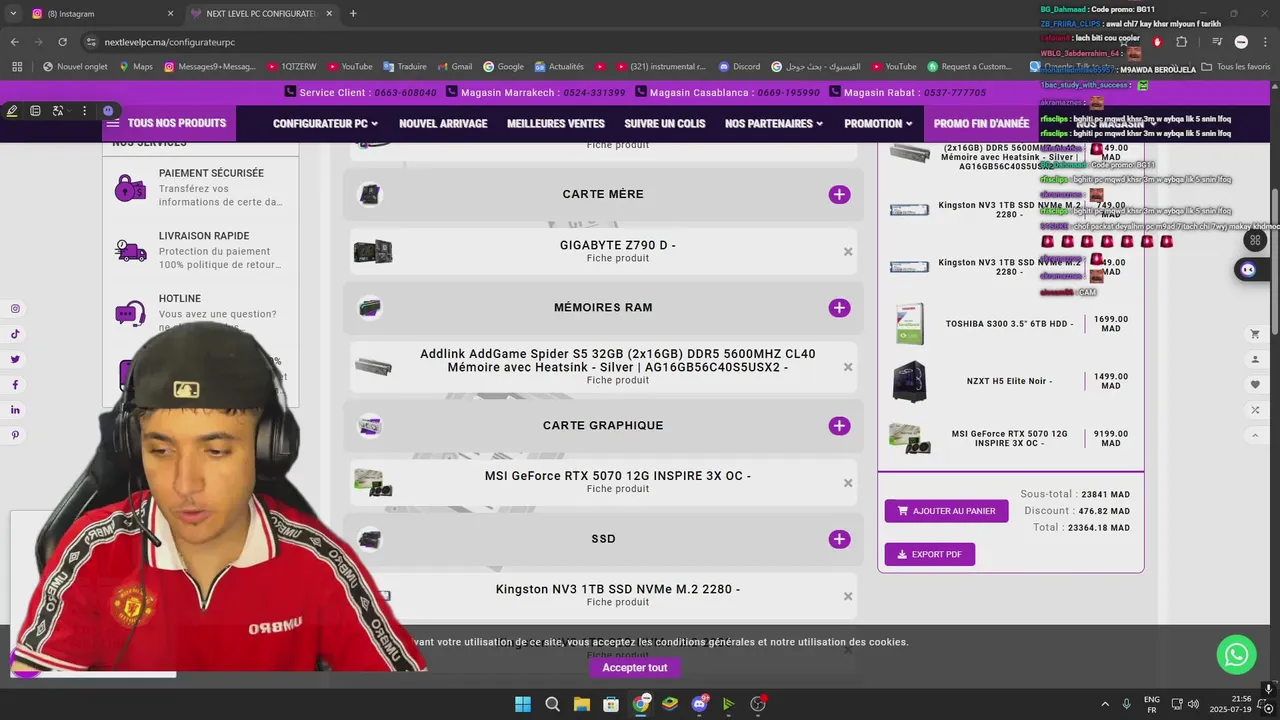This screenshot has height=720, width=1280.
Task: Open Actualités bookmark
Action: tap(558, 67)
